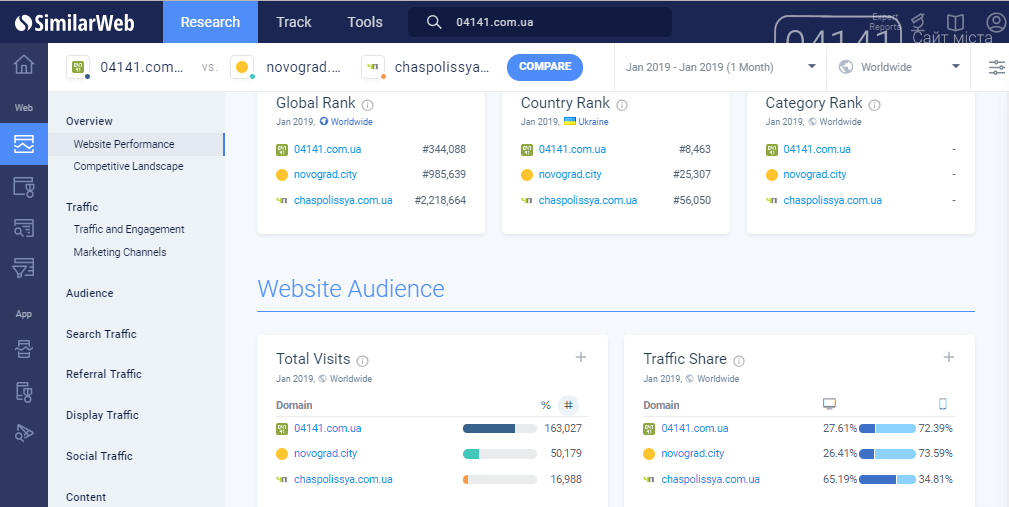Open Referral Traffic section

[104, 374]
